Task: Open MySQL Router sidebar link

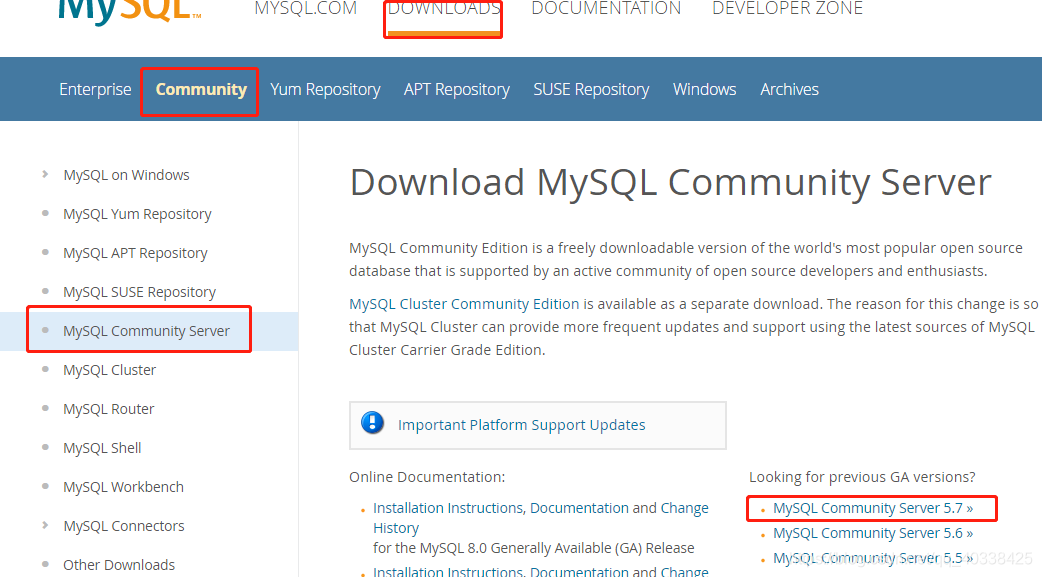Action: click(108, 409)
